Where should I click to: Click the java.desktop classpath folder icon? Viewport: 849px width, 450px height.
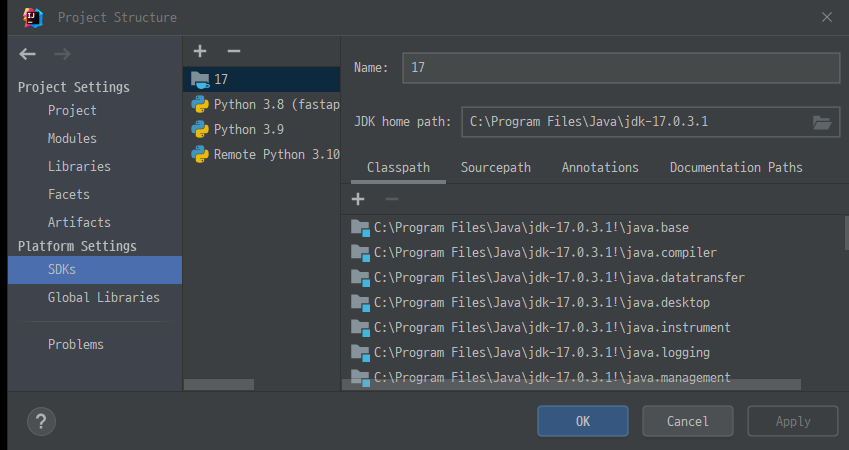coord(360,303)
